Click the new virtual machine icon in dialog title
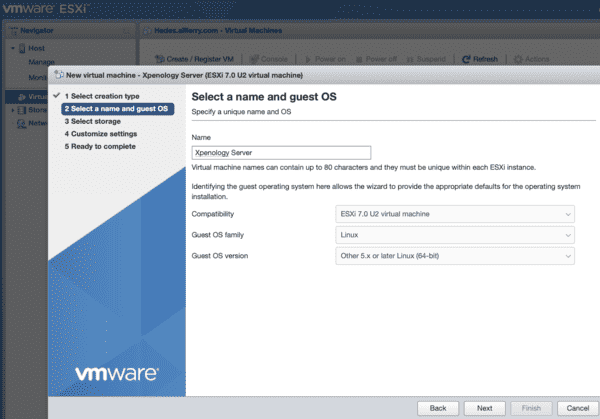The image size is (600, 419). coord(59,75)
